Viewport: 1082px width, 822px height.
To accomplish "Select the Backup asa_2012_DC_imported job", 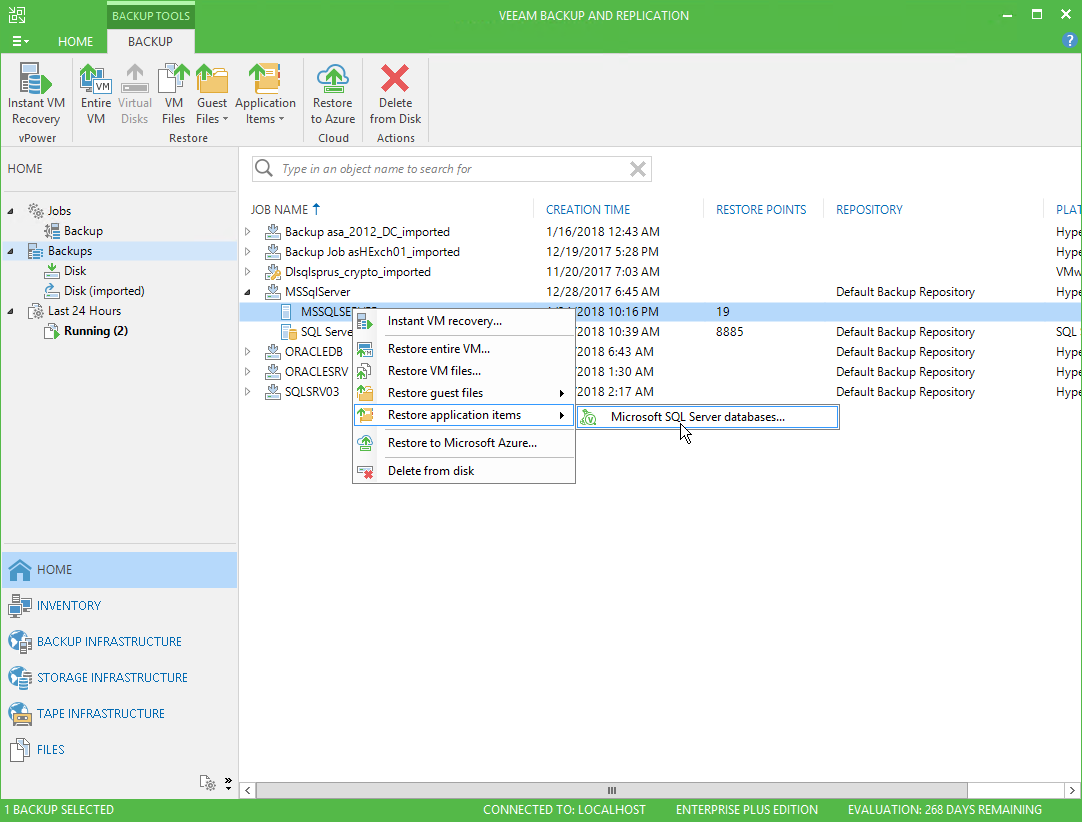I will (367, 232).
